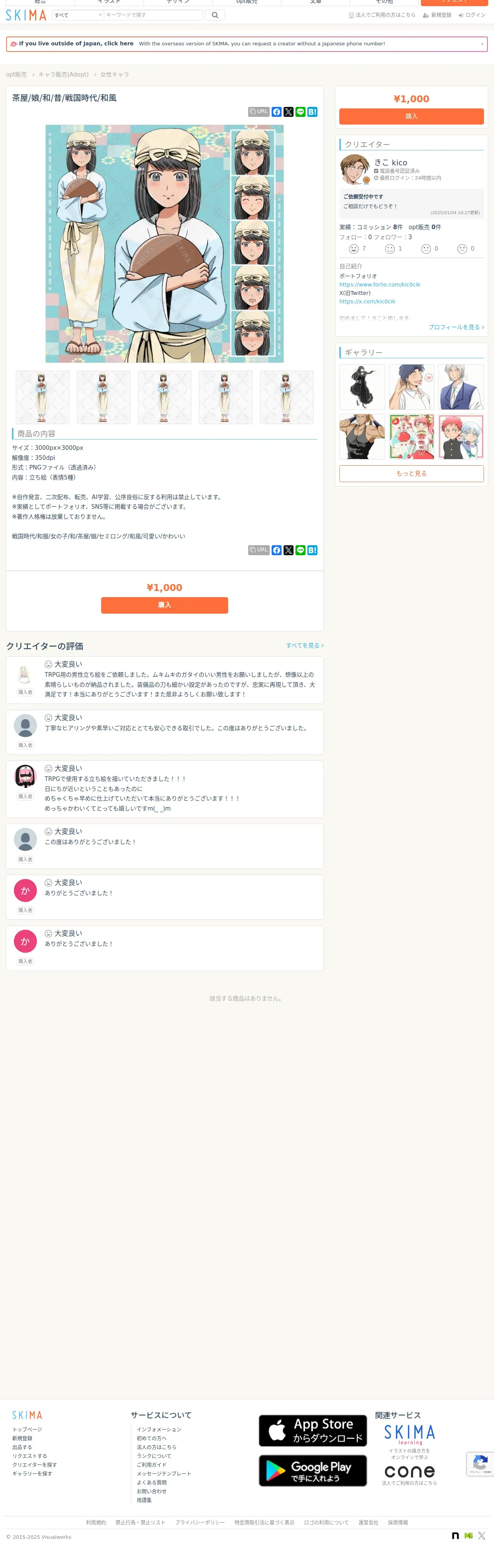Click もっと見る gallery button
Viewport: 494px width, 1568px height.
(x=412, y=474)
